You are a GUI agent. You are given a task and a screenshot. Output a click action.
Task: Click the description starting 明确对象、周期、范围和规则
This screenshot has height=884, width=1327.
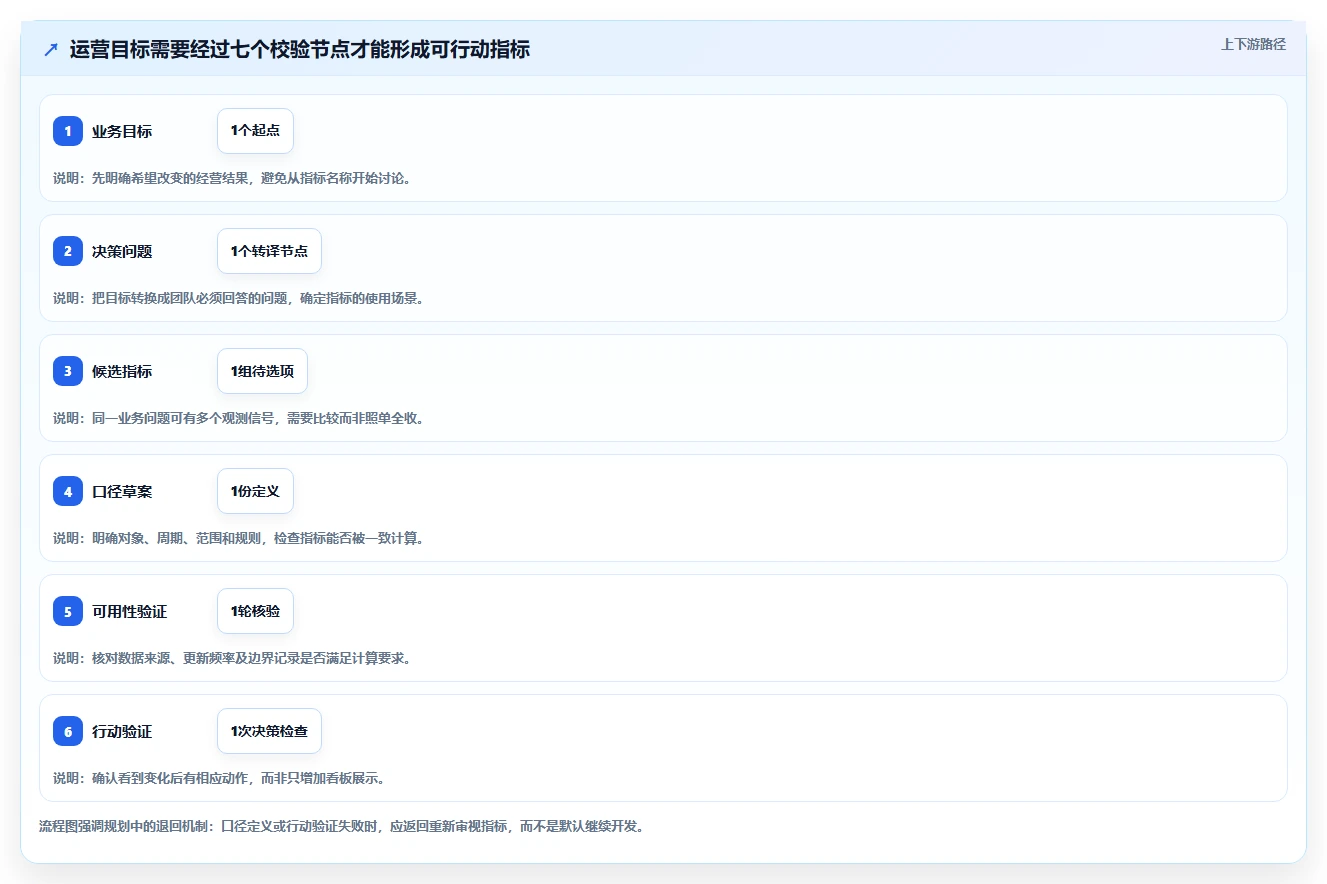[239, 538]
